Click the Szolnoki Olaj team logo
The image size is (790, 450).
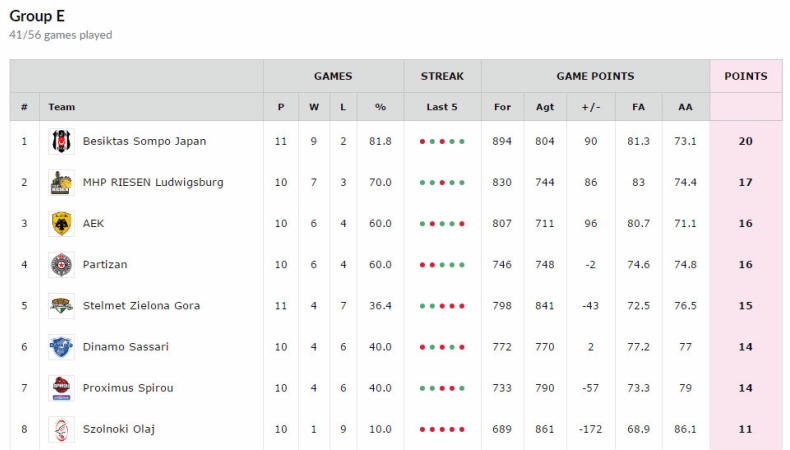(x=61, y=429)
